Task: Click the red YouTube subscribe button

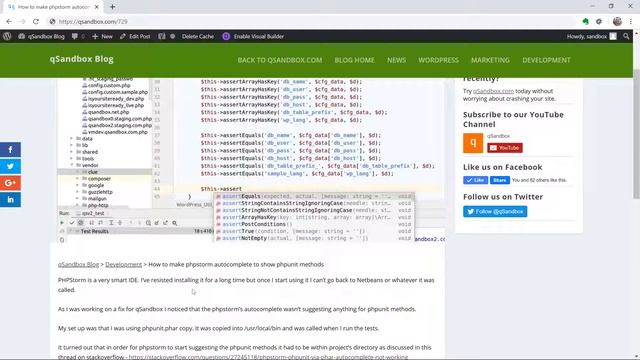Action: tap(505, 148)
